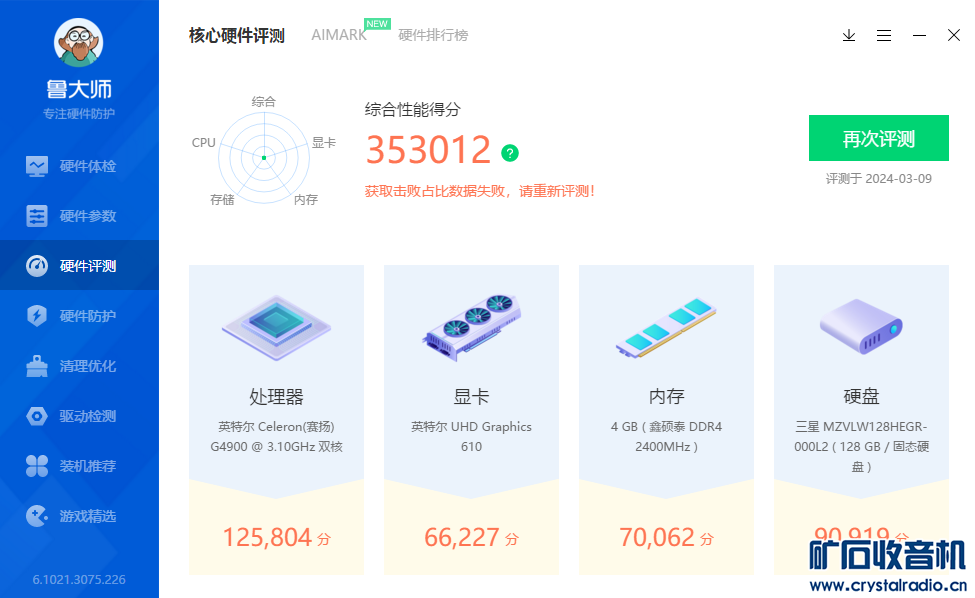Screen dimensions: 975x598
Task: Open 硬件参数 in the sidebar
Action: pyautogui.click(x=80, y=216)
